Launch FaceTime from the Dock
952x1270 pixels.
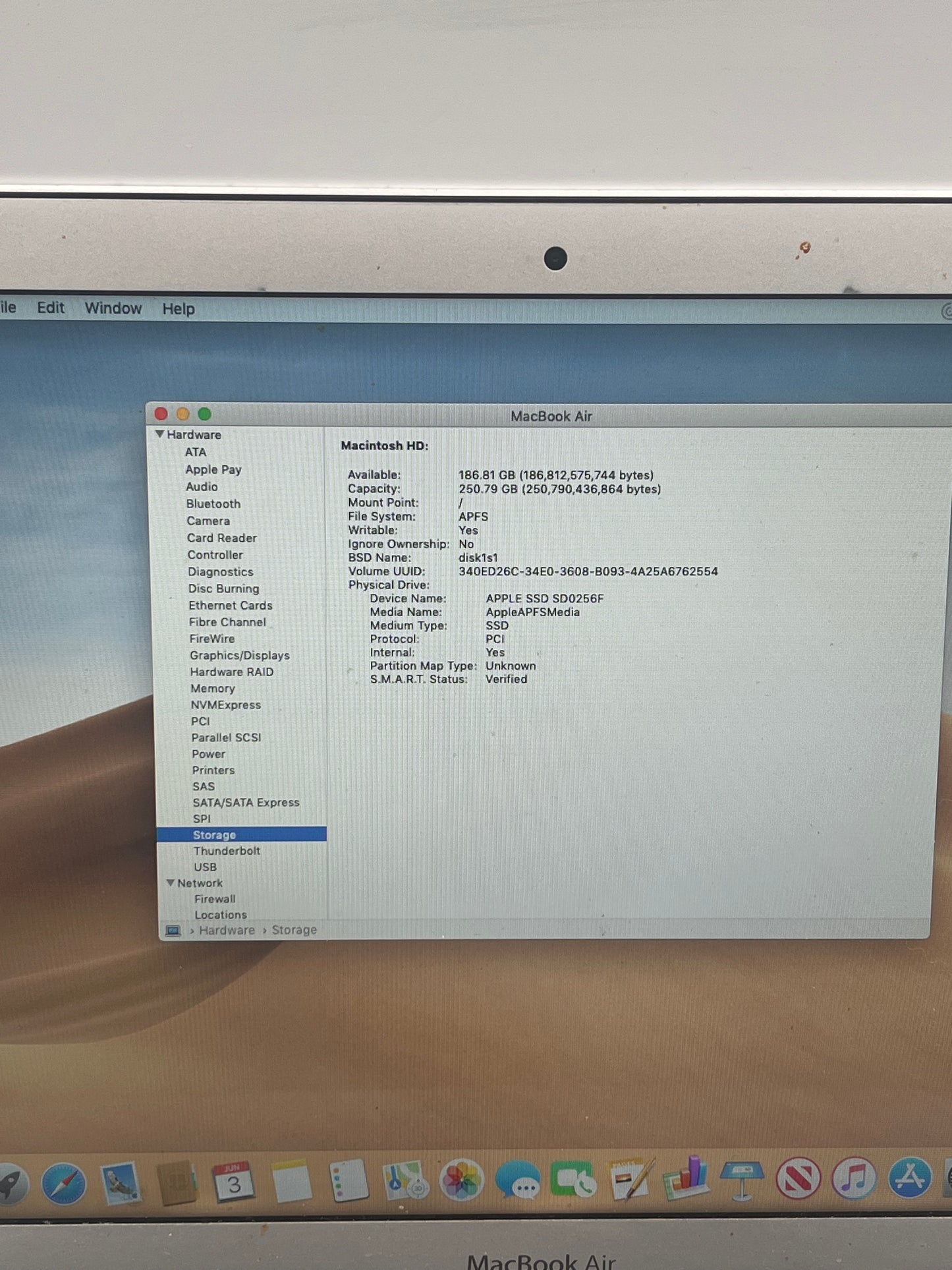point(574,1179)
